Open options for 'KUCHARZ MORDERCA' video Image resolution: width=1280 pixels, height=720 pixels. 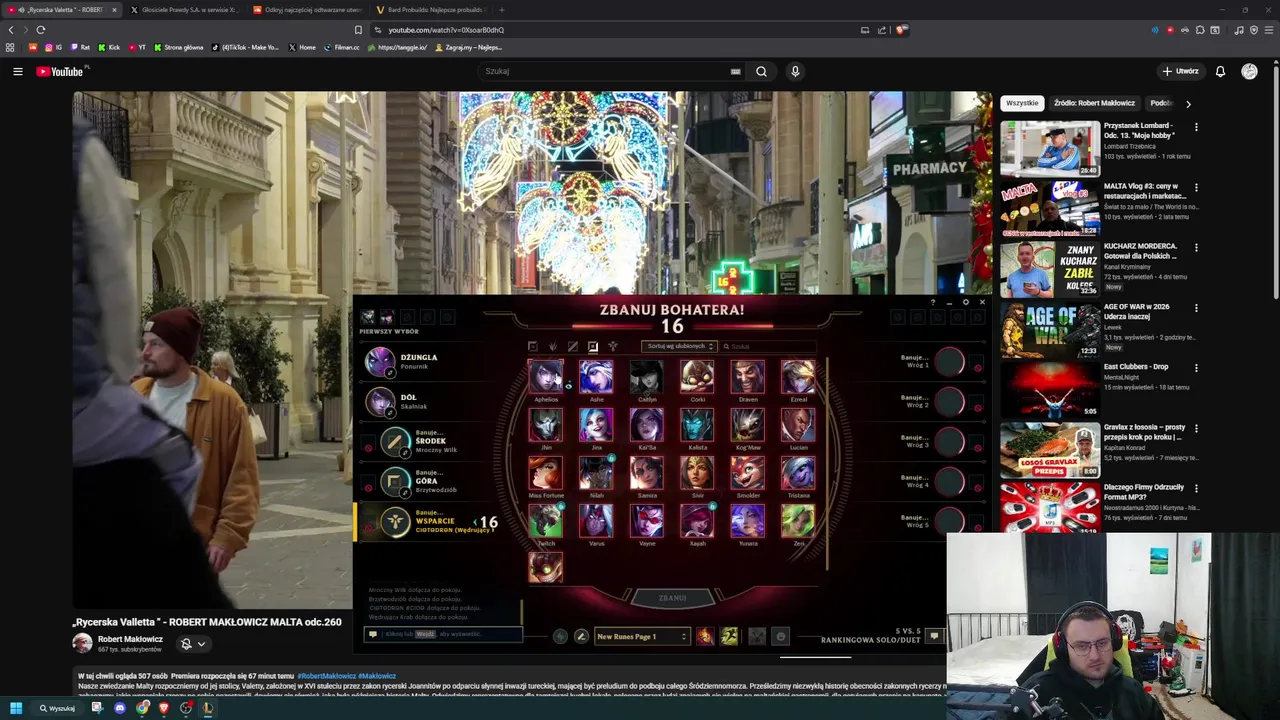pos(1196,247)
